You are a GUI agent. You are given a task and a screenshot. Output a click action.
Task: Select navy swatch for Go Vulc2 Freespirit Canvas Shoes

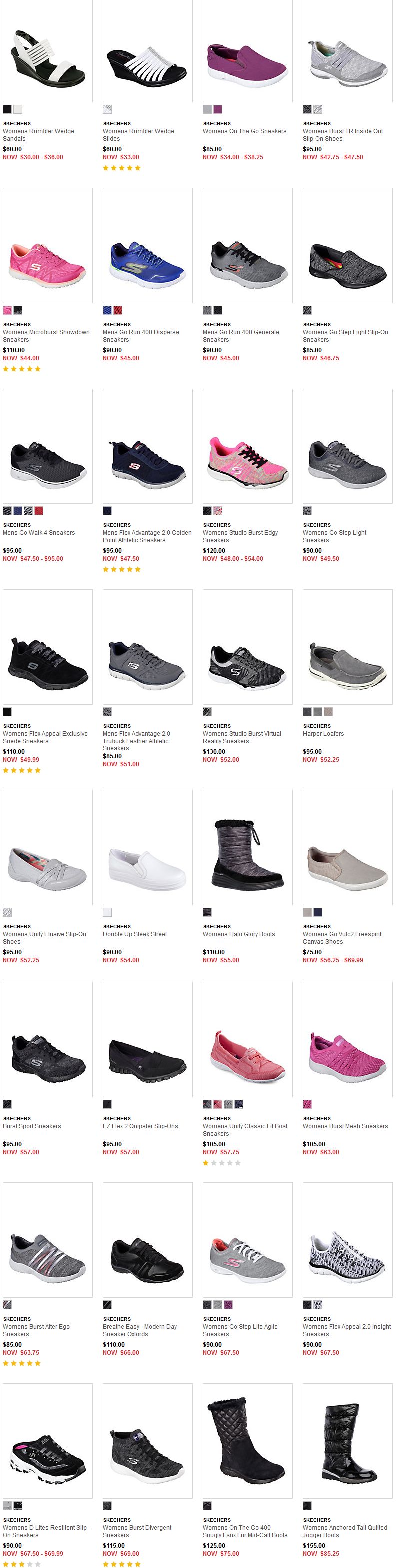click(318, 912)
